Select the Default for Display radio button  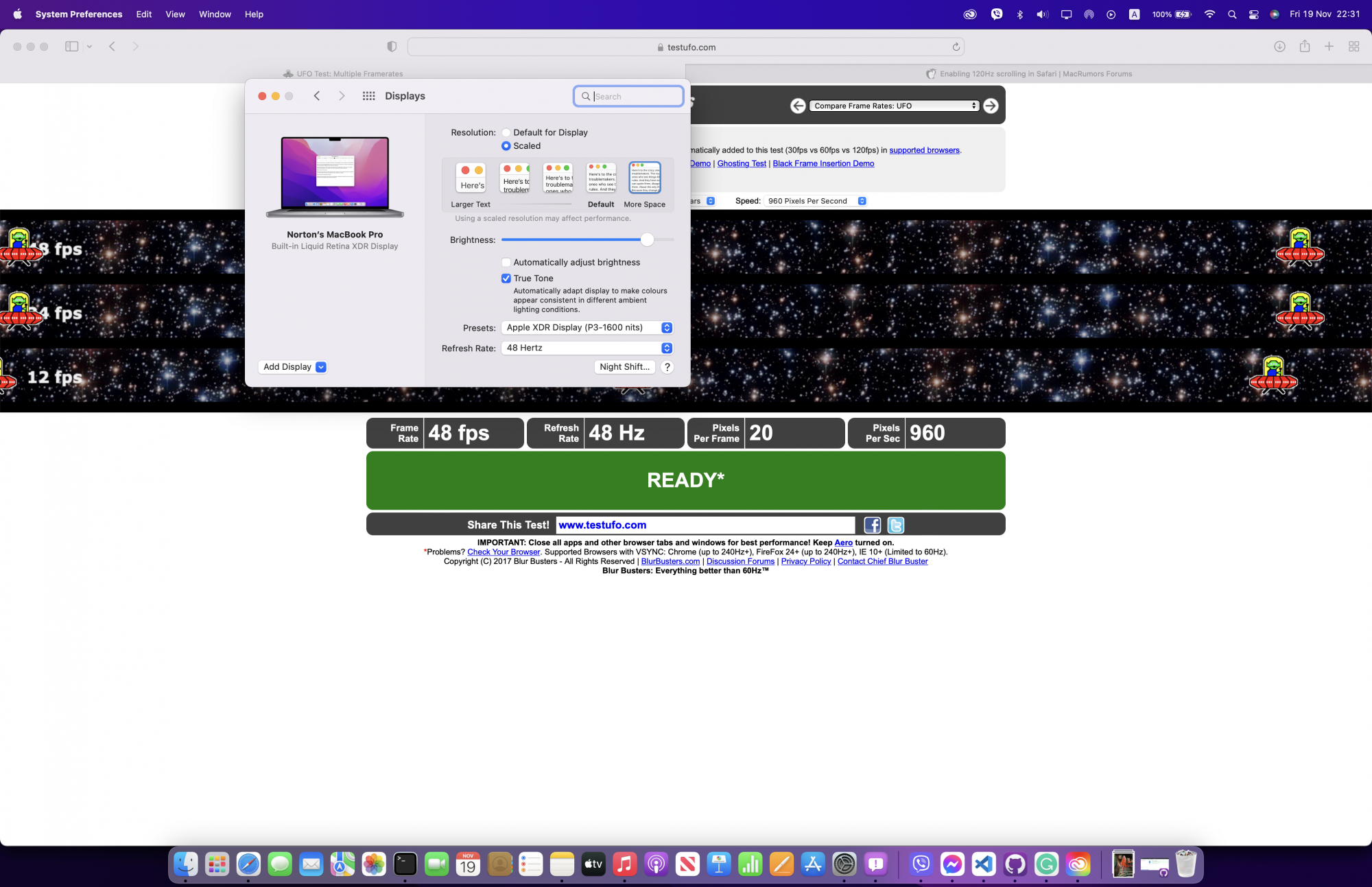pyautogui.click(x=506, y=132)
